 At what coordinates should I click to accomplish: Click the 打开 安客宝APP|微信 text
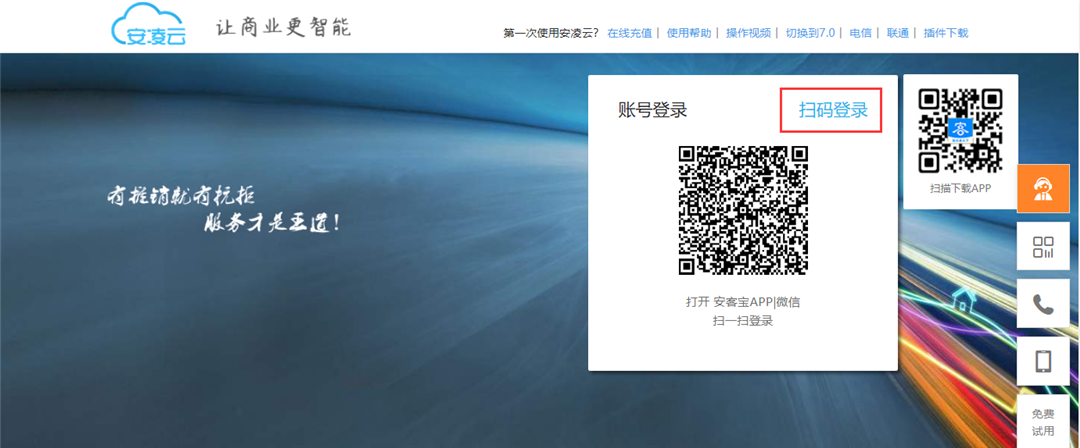(742, 302)
